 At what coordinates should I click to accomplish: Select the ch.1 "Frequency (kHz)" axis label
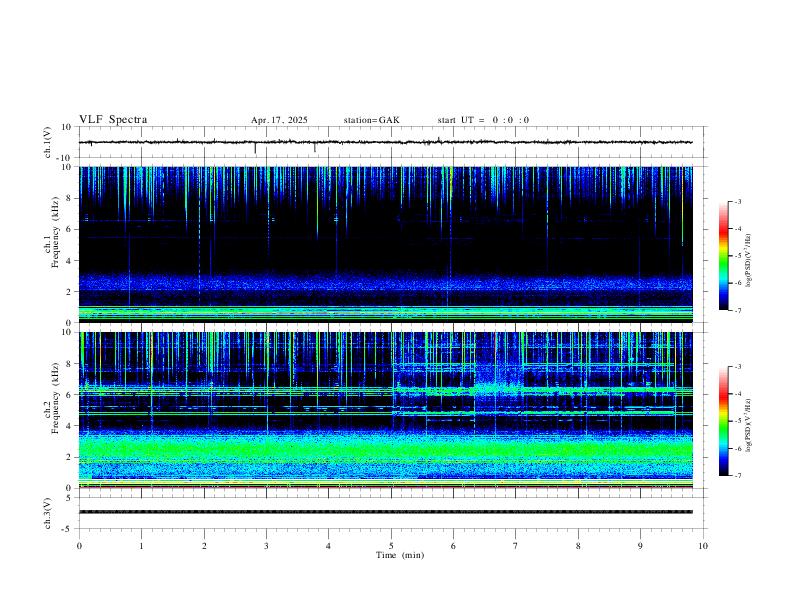coord(55,232)
